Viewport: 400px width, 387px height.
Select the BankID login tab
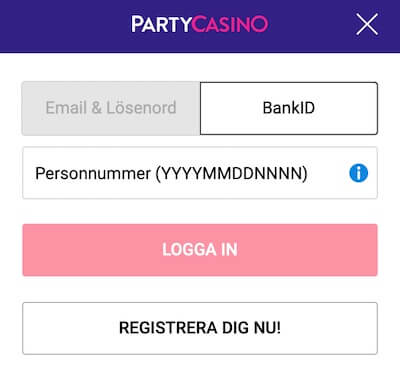tap(289, 108)
